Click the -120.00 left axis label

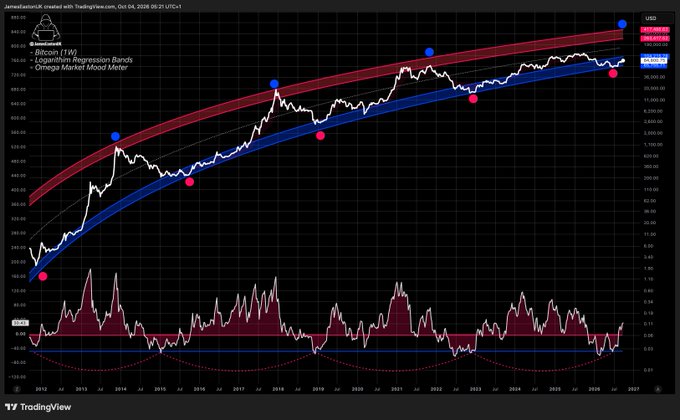pyautogui.click(x=17, y=377)
